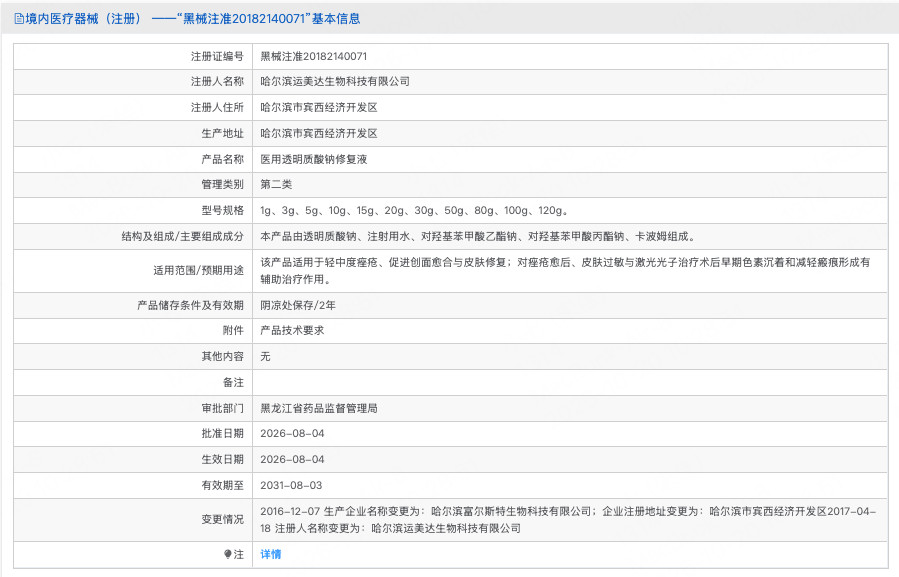Click change history text starting 2016-12-07
This screenshot has height=577, width=899.
568,520
